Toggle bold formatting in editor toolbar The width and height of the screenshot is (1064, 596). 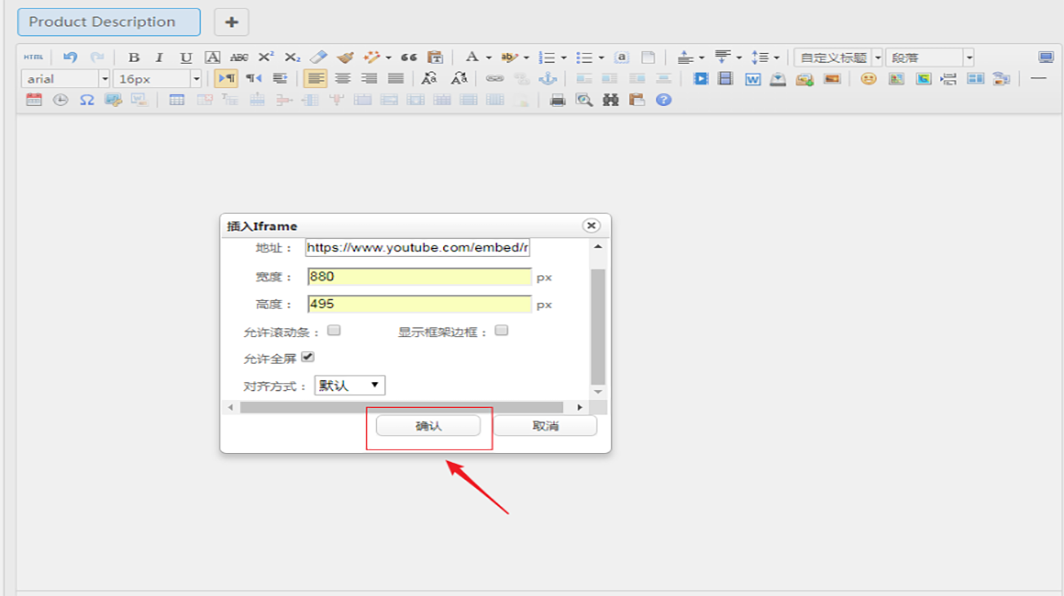(134, 58)
